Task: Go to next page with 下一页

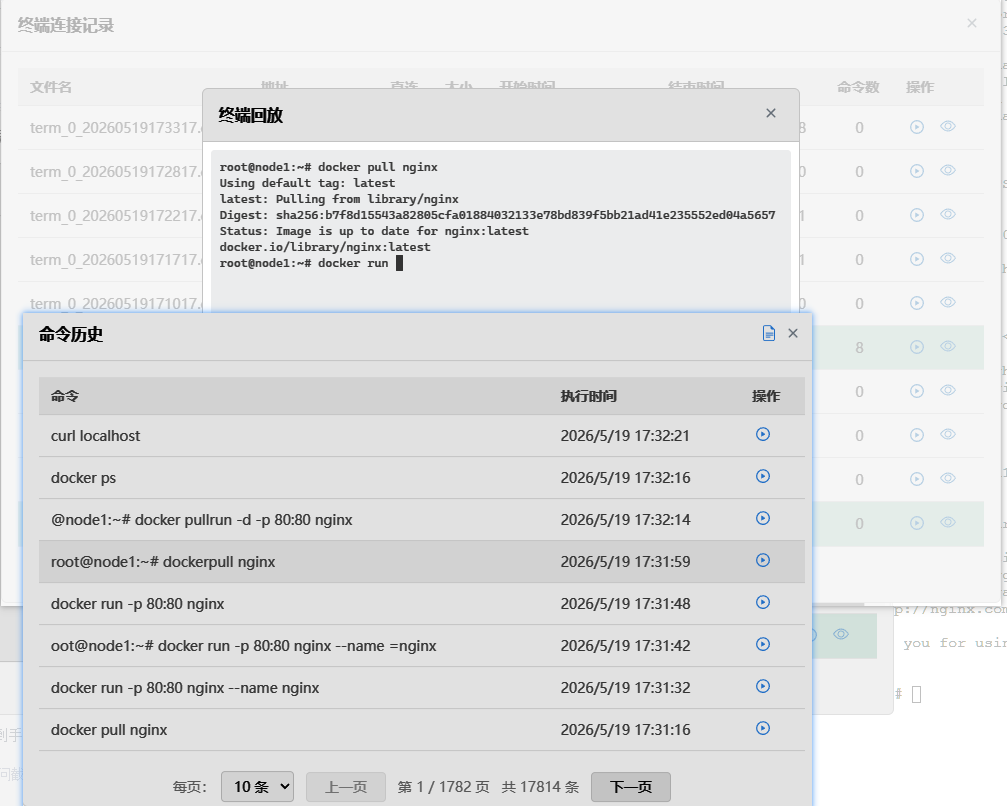Action: click(631, 787)
